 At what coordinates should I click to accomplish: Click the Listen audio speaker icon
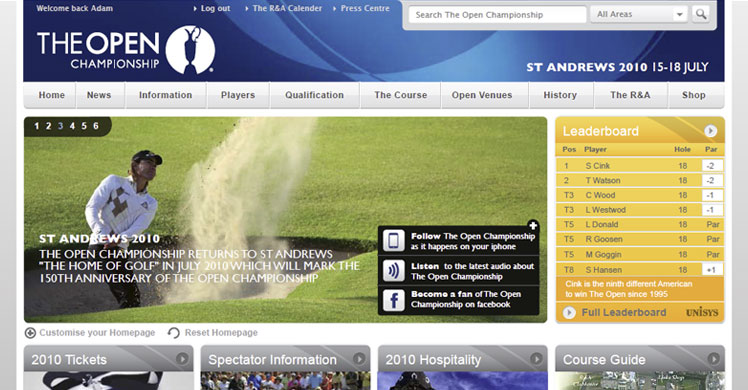[394, 271]
